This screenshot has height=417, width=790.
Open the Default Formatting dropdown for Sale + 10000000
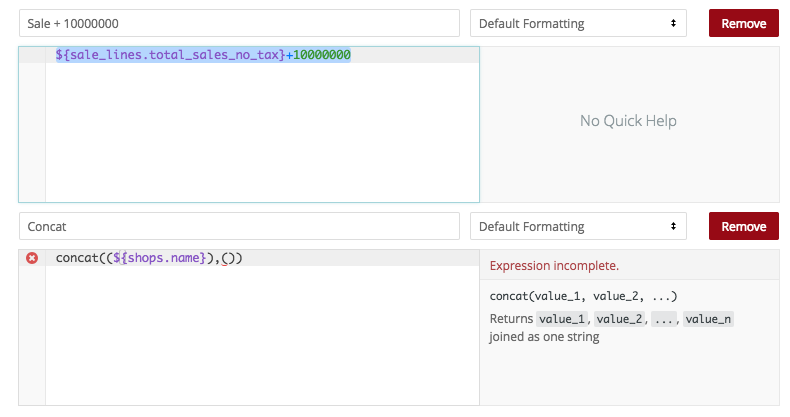coord(578,23)
